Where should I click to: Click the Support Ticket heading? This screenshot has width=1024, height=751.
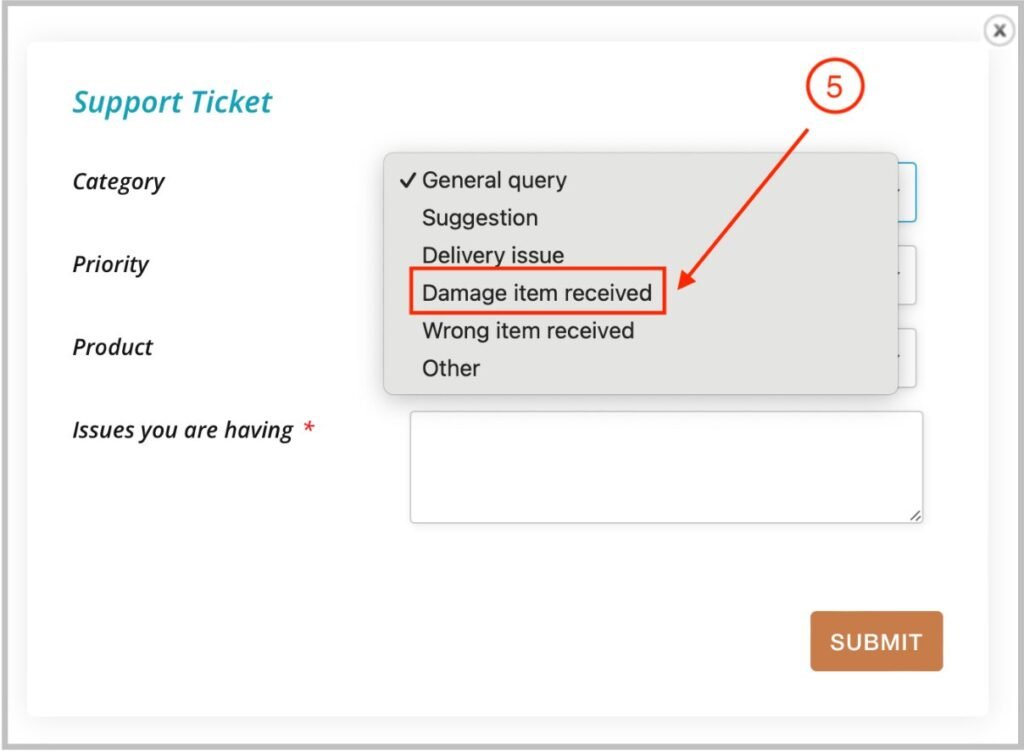[x=172, y=102]
